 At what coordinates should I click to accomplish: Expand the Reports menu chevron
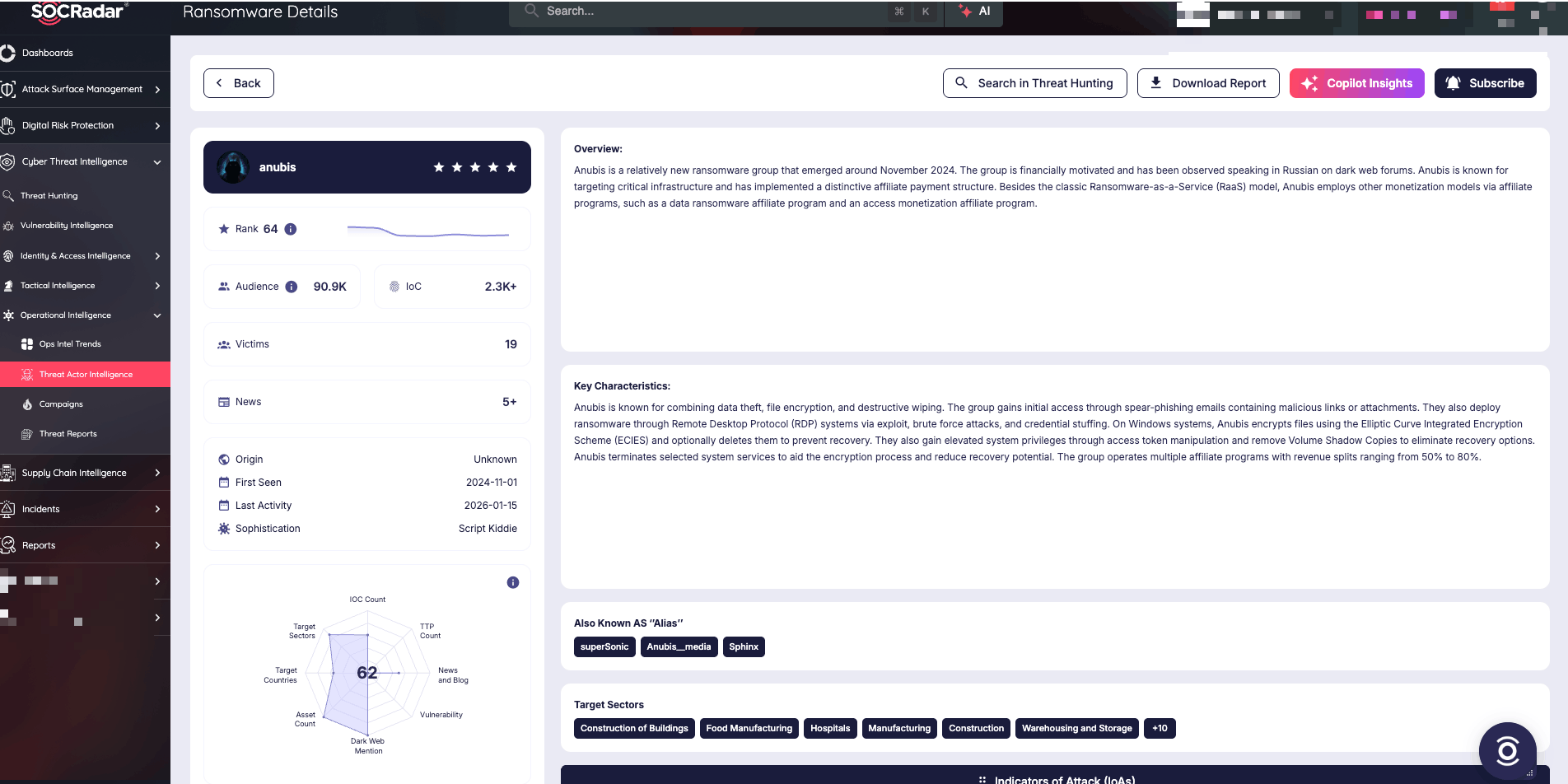click(157, 545)
